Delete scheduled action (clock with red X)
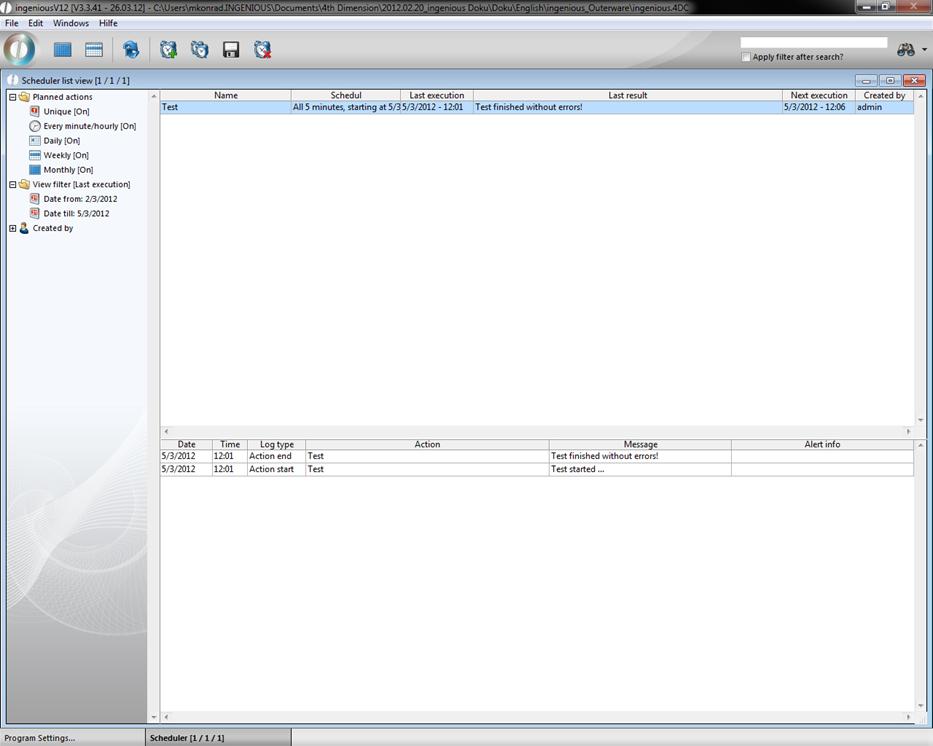Screen dimensions: 933x746 262,50
